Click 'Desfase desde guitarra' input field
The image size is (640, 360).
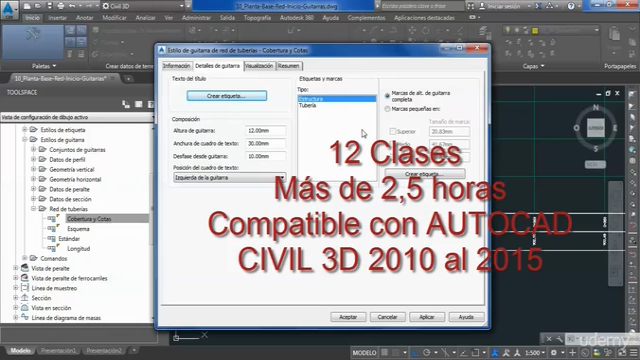click(266, 156)
